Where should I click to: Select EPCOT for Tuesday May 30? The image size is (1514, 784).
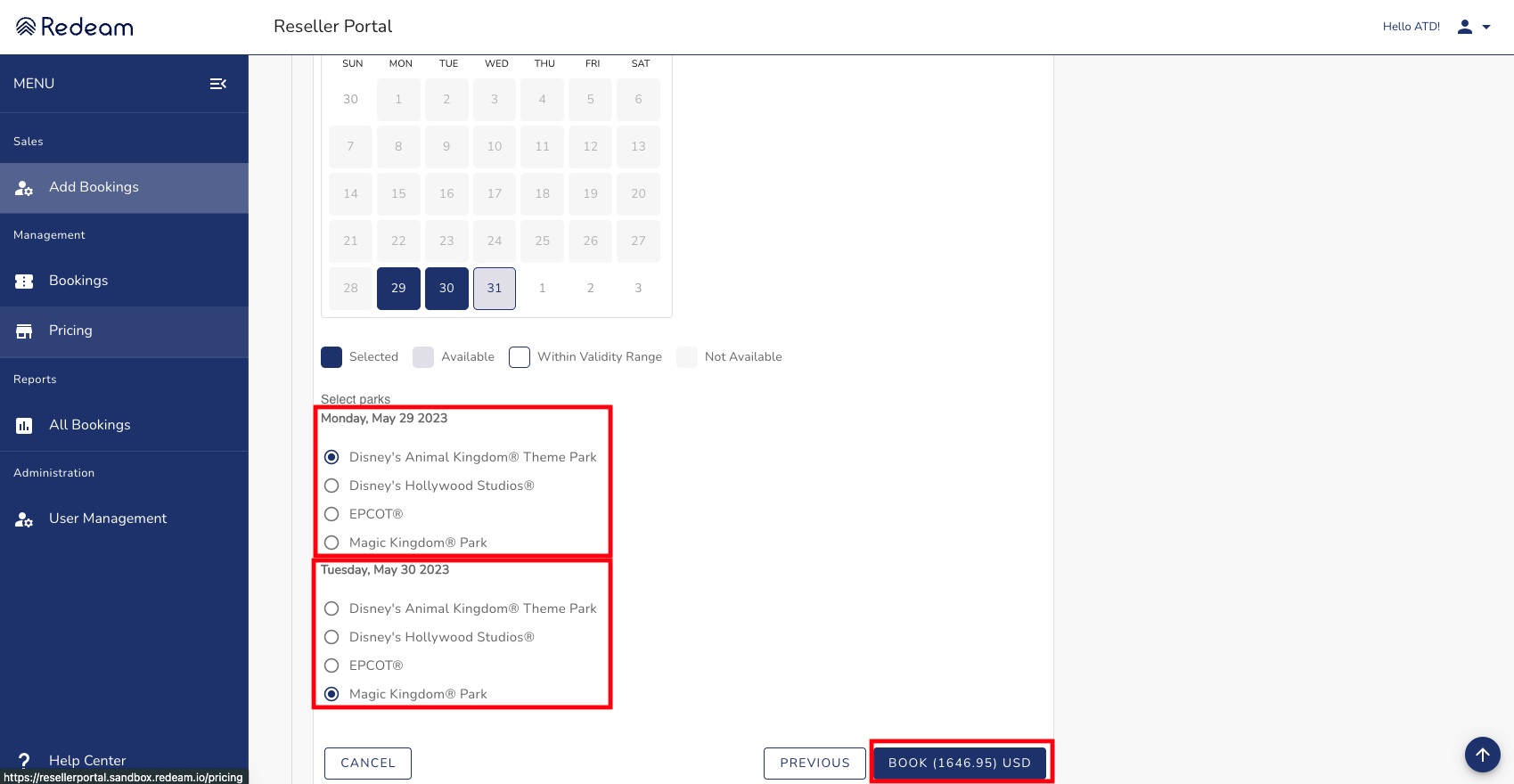point(331,666)
